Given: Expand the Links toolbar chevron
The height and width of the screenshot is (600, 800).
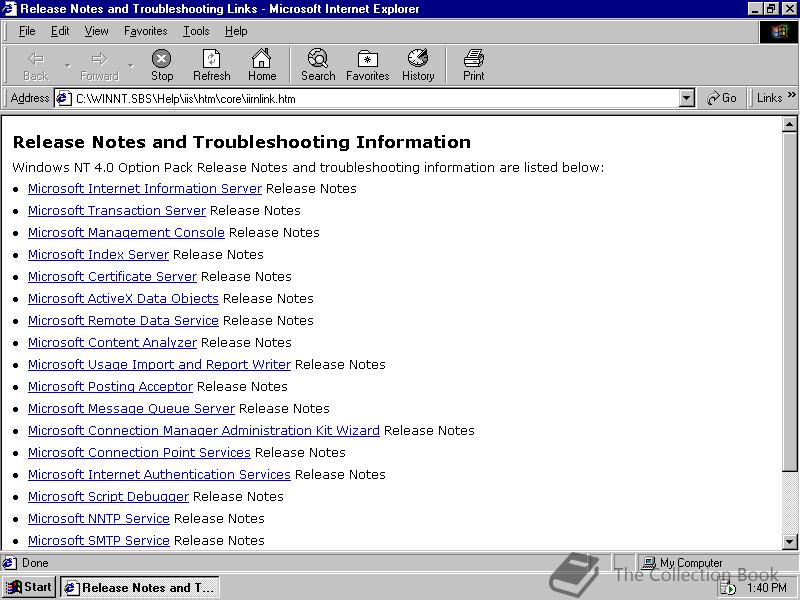Looking at the screenshot, I should coord(791,95).
